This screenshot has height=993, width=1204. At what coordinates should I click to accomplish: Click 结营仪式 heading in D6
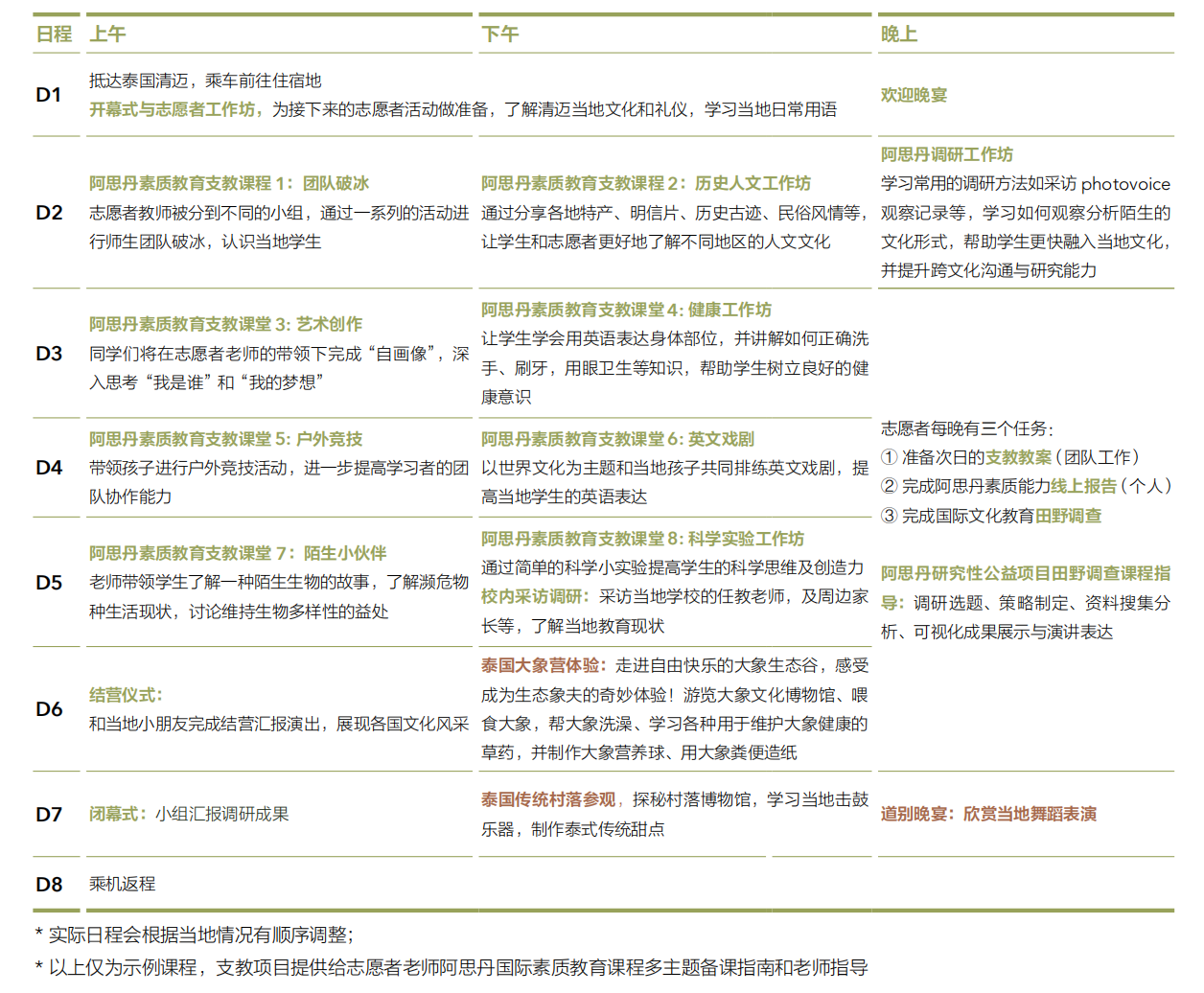click(x=126, y=695)
